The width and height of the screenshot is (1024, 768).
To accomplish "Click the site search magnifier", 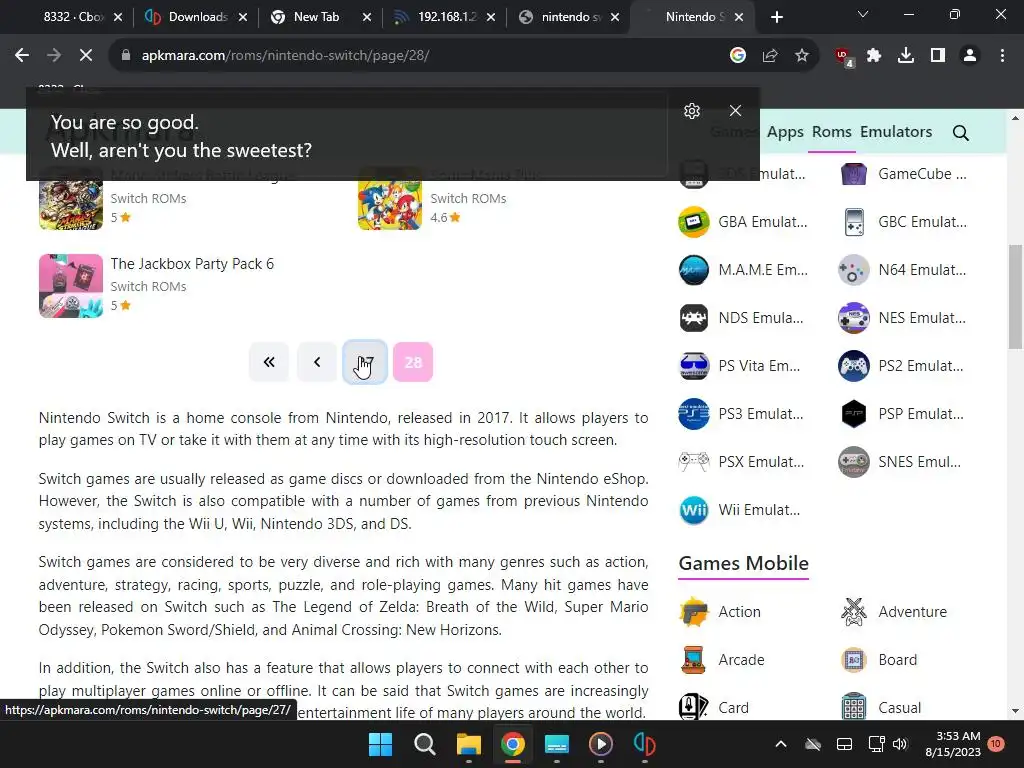I will click(x=960, y=133).
